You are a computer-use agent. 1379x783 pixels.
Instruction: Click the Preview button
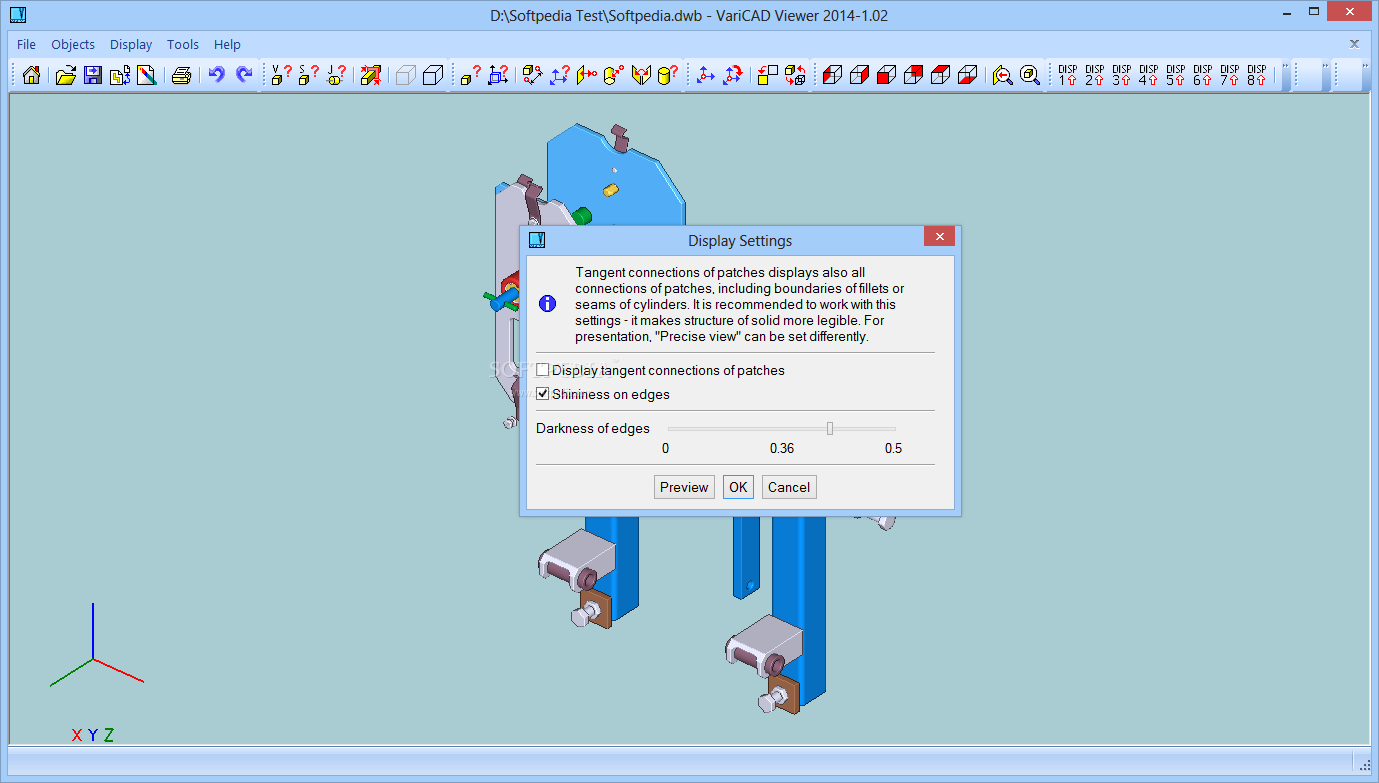point(684,487)
